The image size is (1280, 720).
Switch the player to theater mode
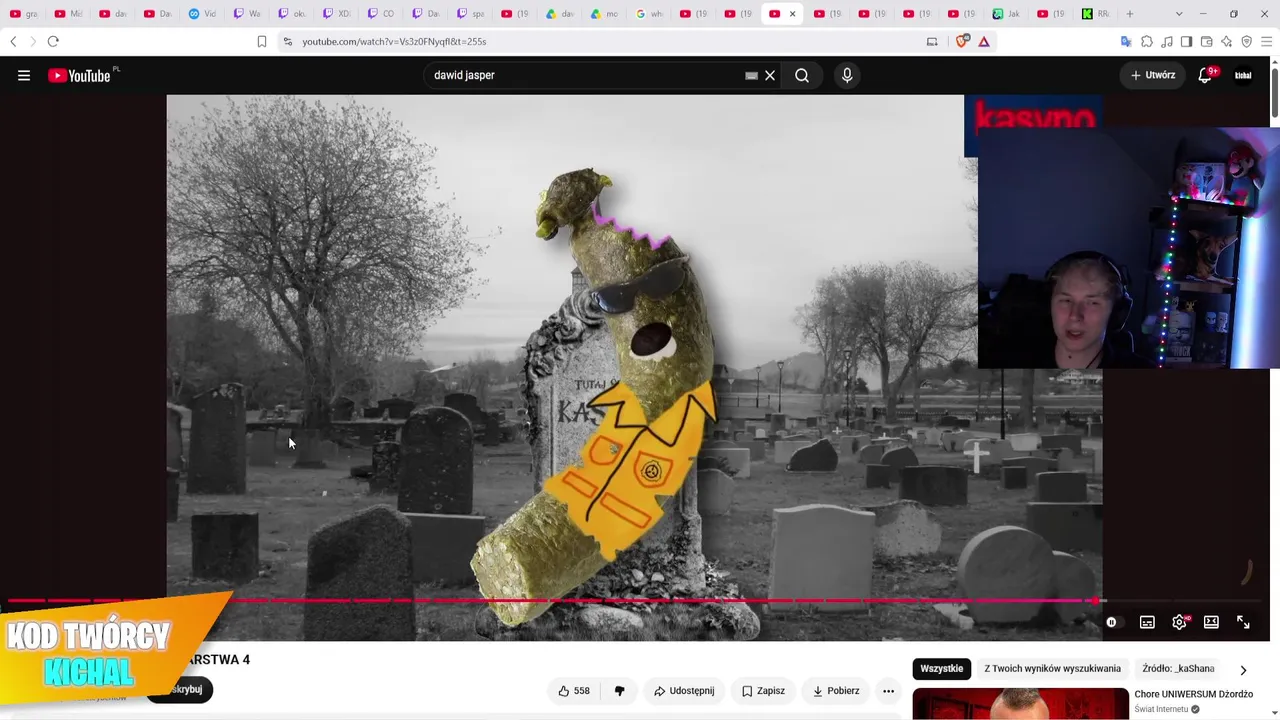1211,622
